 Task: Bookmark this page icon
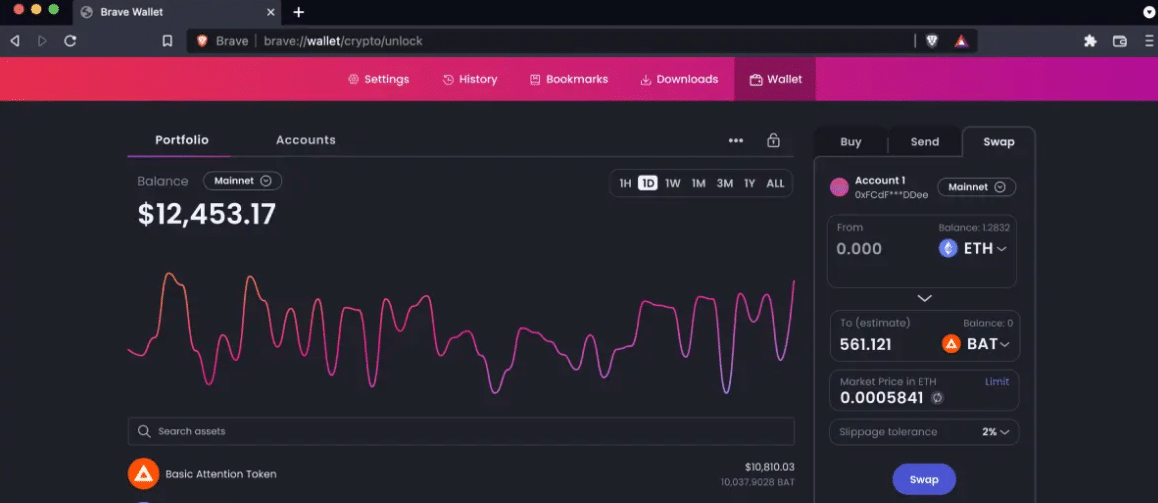click(x=168, y=41)
